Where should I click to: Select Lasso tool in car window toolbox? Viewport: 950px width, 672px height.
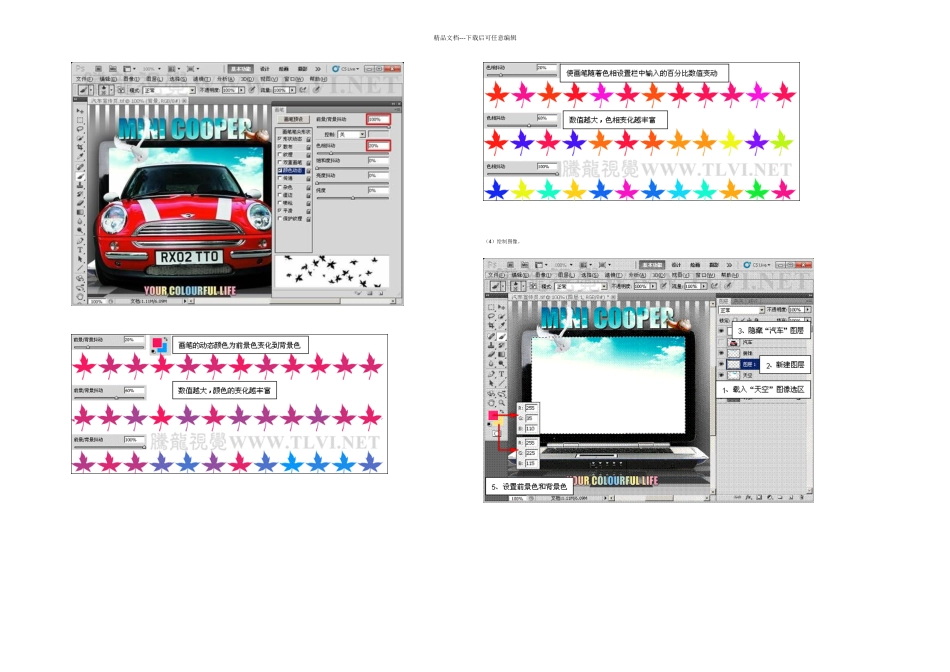click(x=80, y=128)
